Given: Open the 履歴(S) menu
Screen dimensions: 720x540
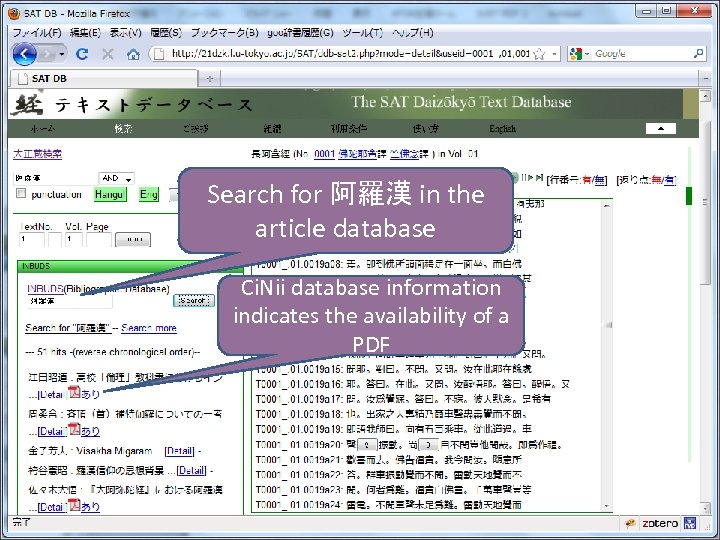Looking at the screenshot, I should point(166,33).
